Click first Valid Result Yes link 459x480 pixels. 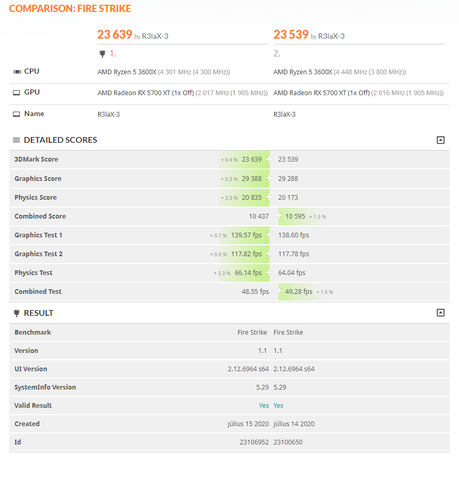point(264,406)
